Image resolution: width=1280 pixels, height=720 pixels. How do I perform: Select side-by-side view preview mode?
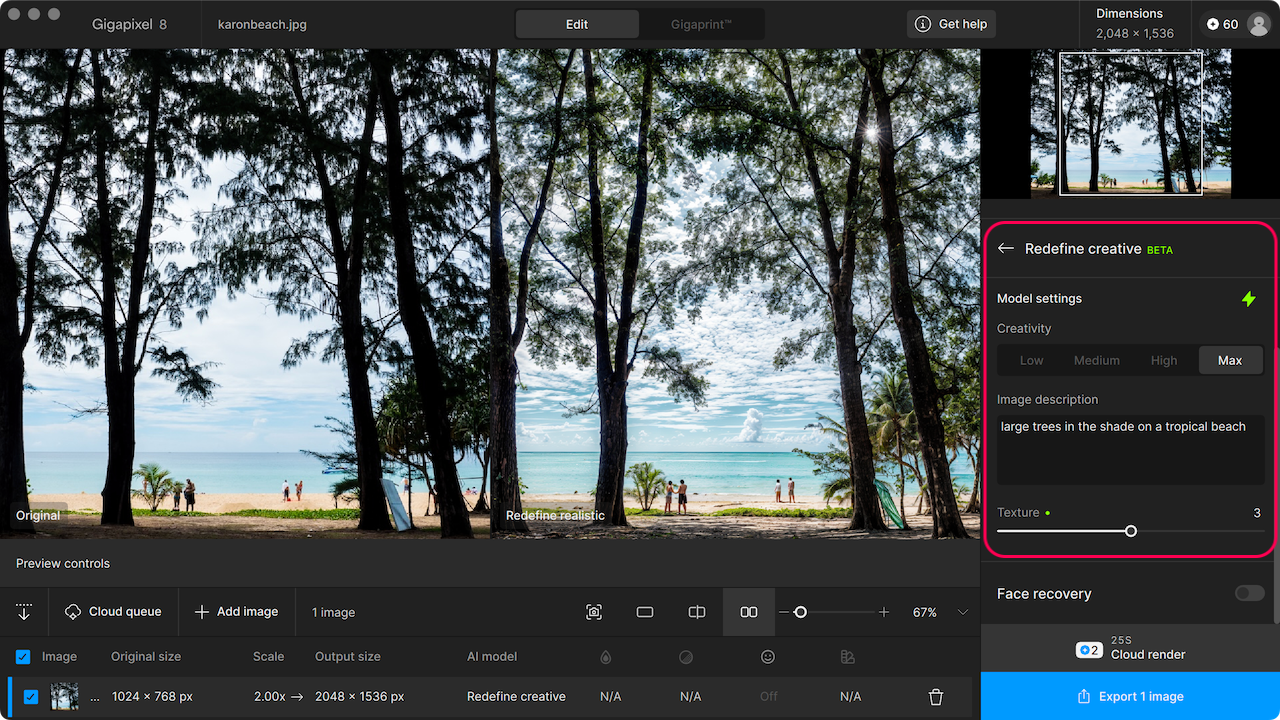pyautogui.click(x=749, y=612)
